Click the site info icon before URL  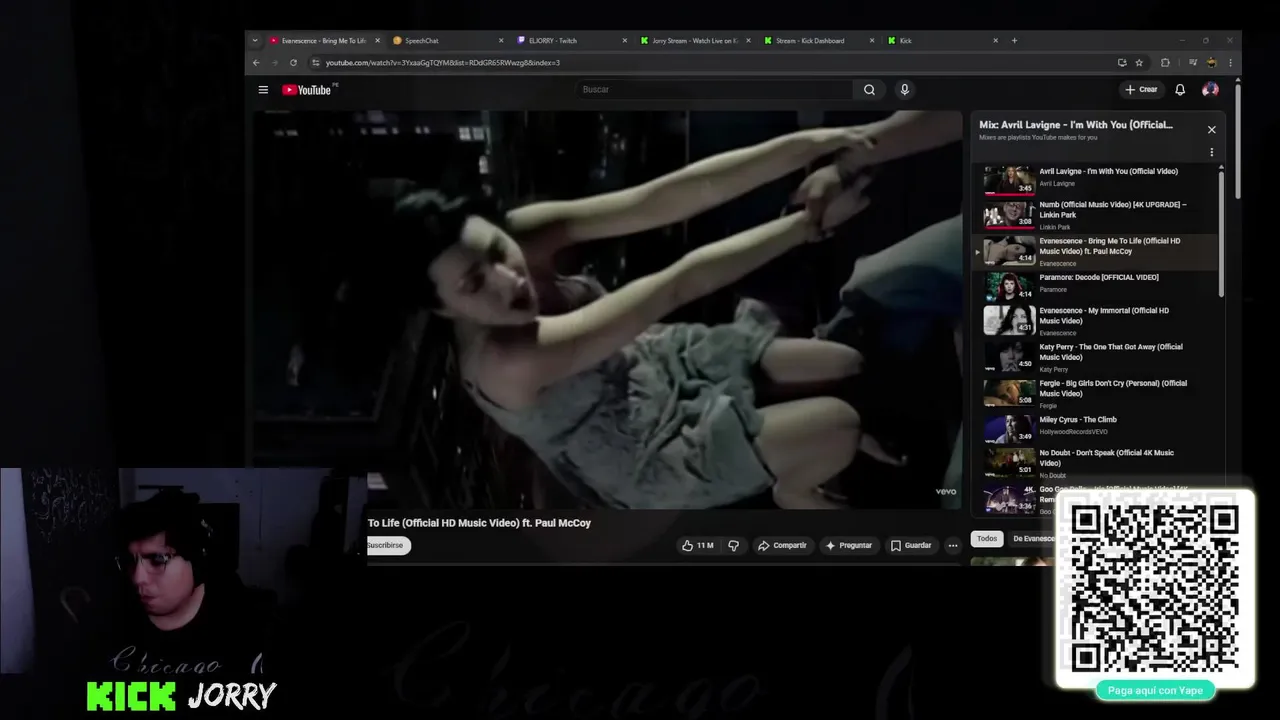tap(315, 63)
